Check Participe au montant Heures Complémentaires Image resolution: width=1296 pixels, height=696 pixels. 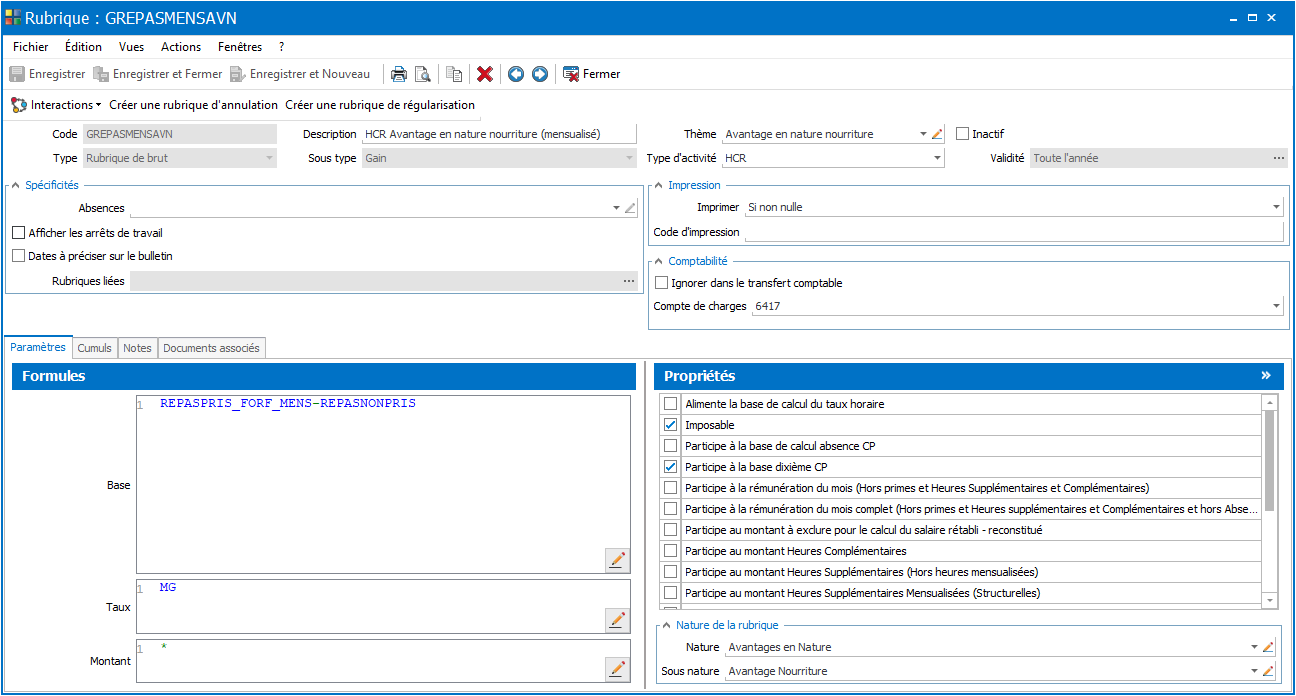[x=670, y=551]
